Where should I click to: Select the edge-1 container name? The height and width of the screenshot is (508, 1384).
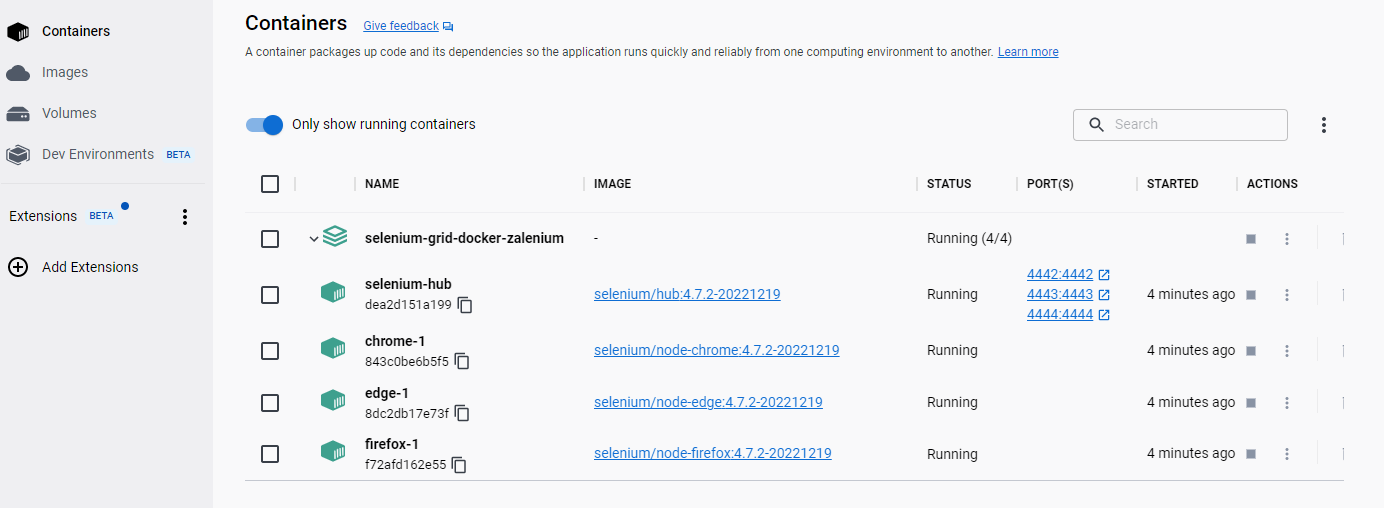click(387, 393)
